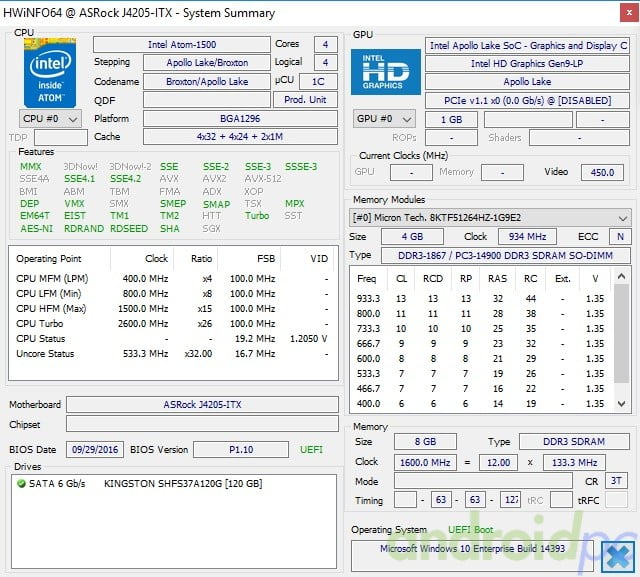Click the 133.3 MHz base clock field
This screenshot has width=640, height=577.
tap(574, 463)
